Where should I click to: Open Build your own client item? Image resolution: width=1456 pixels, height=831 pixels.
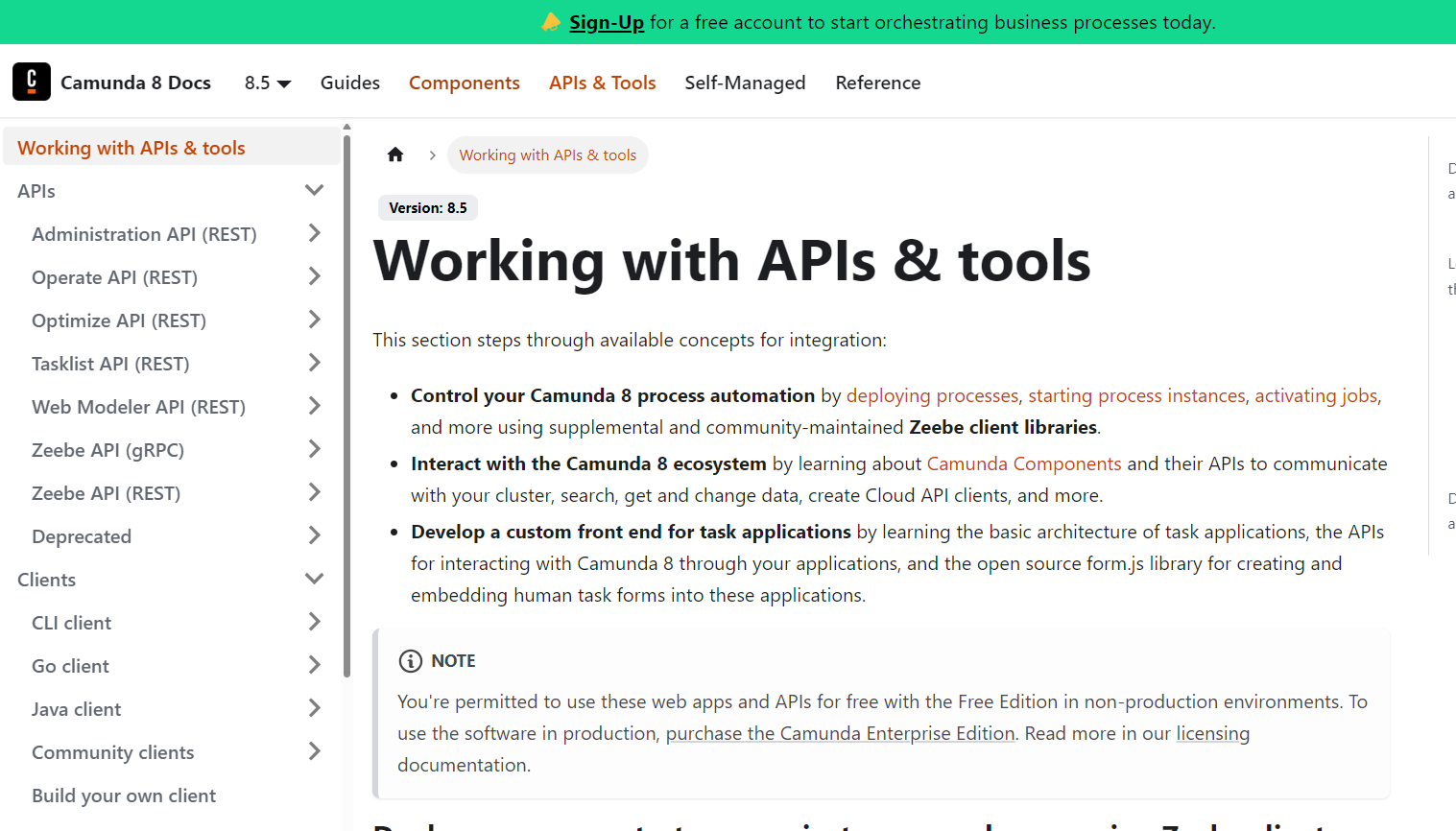pyautogui.click(x=124, y=795)
